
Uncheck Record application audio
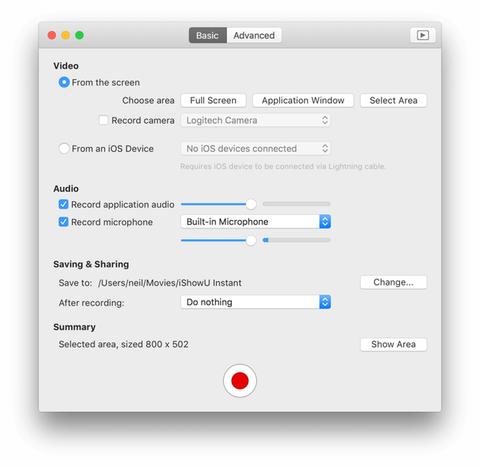pyautogui.click(x=63, y=204)
